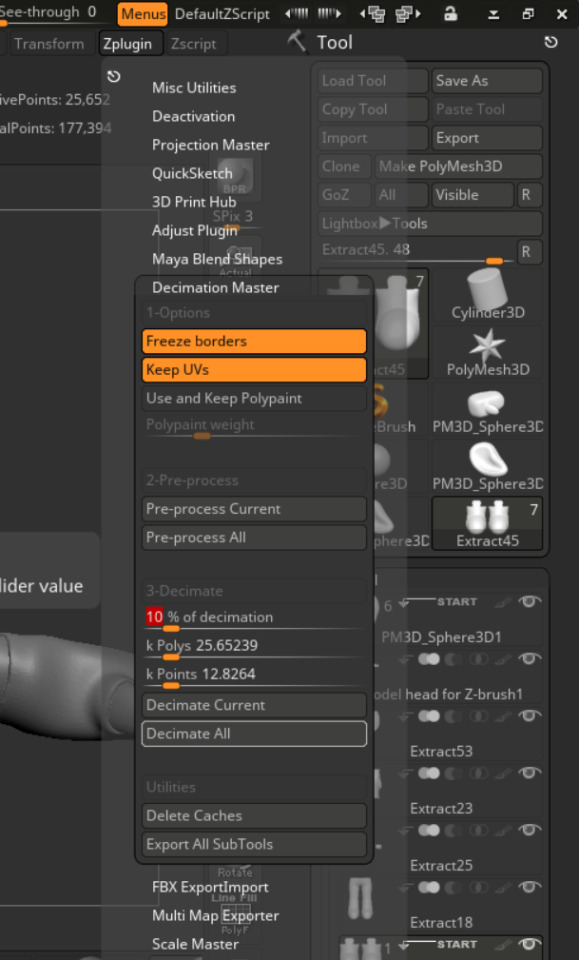Expand Scale Master plugin section
579x960 pixels.
[x=195, y=944]
